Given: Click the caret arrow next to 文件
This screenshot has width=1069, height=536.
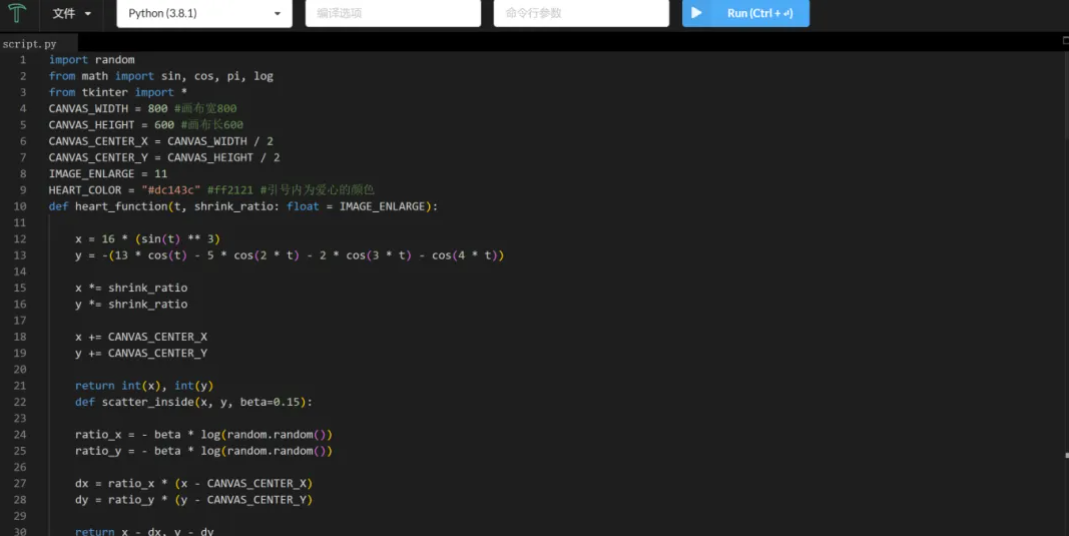Looking at the screenshot, I should coord(88,14).
